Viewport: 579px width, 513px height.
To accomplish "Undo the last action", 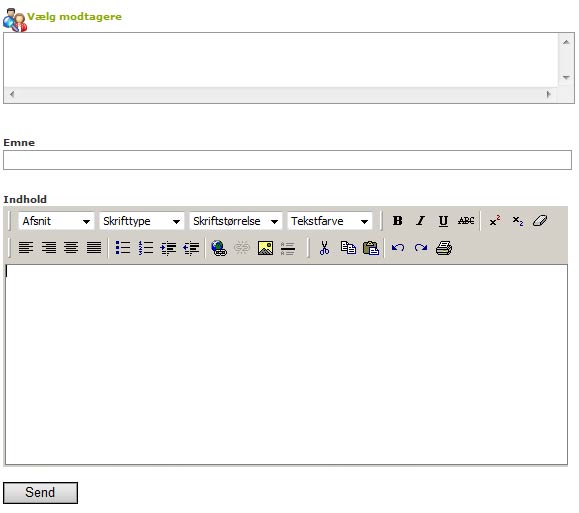I will click(398, 248).
